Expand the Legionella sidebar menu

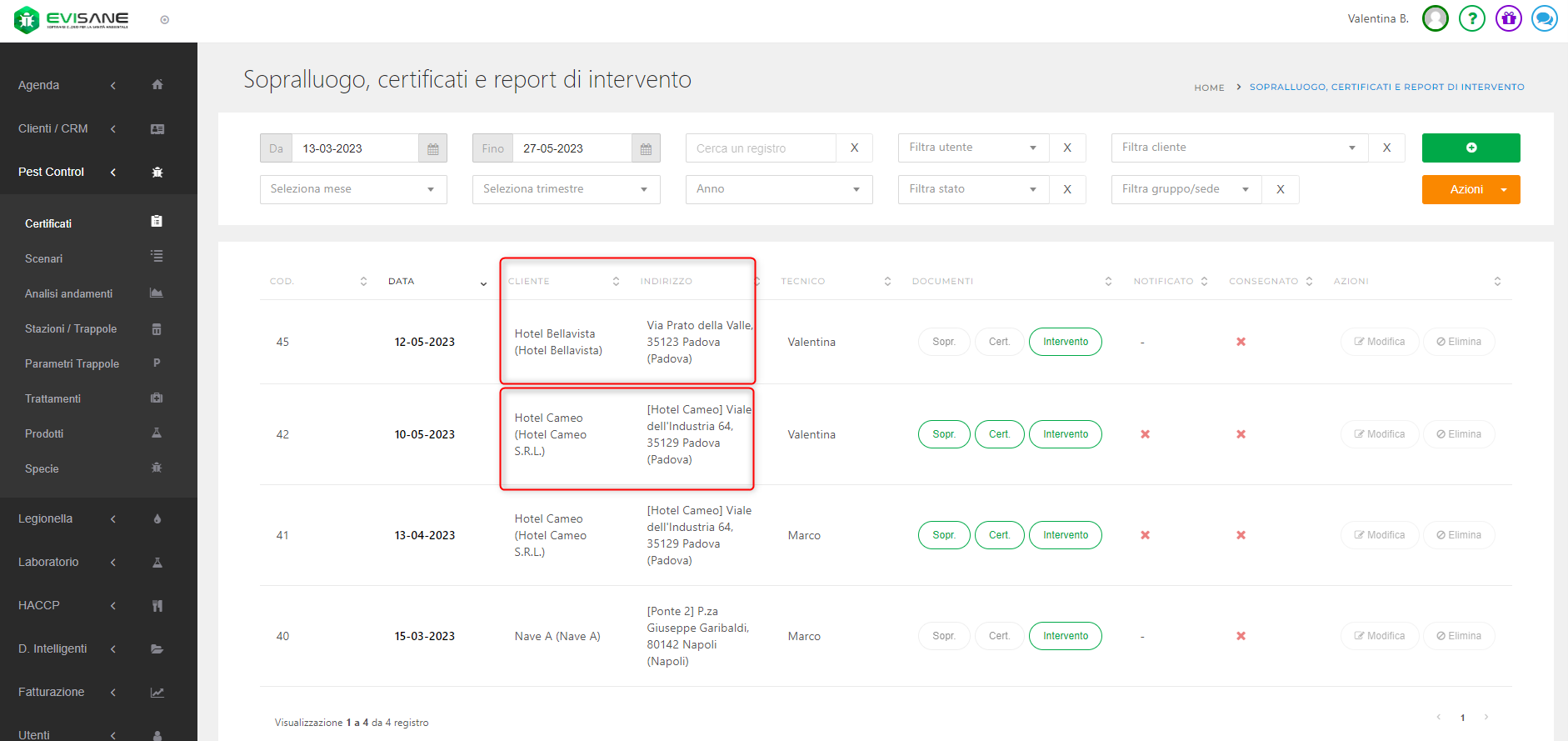(46, 518)
